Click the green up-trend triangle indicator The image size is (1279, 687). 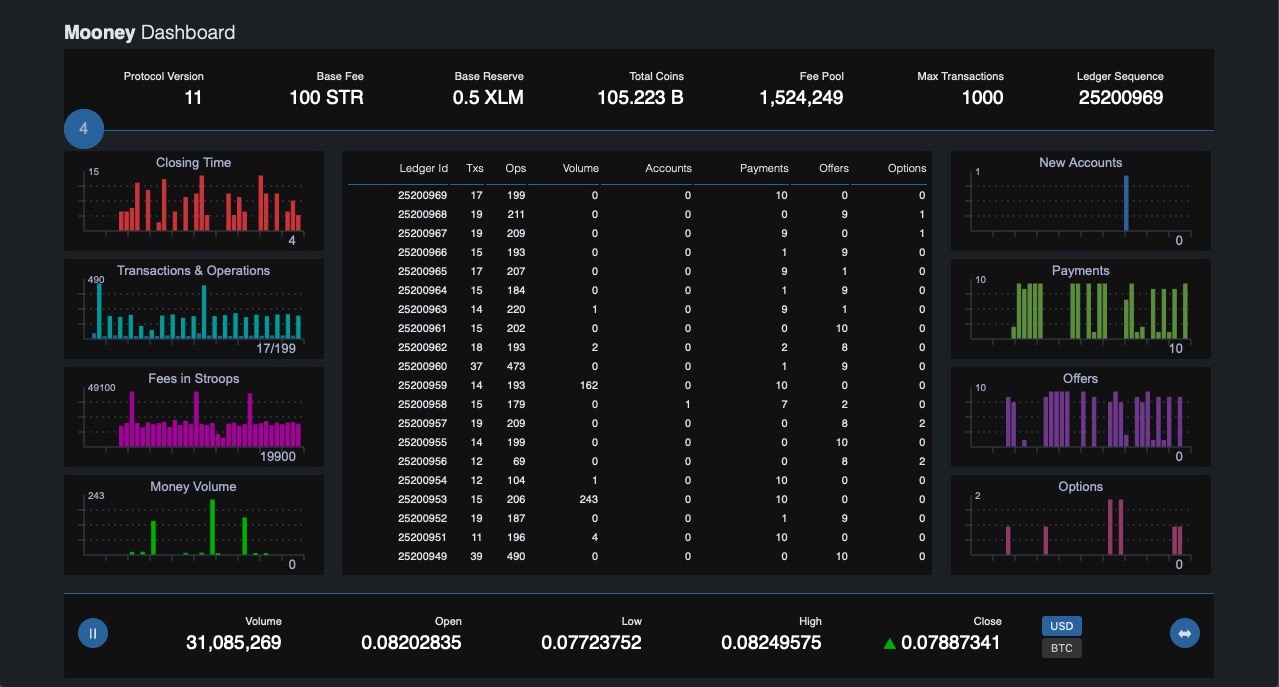890,644
